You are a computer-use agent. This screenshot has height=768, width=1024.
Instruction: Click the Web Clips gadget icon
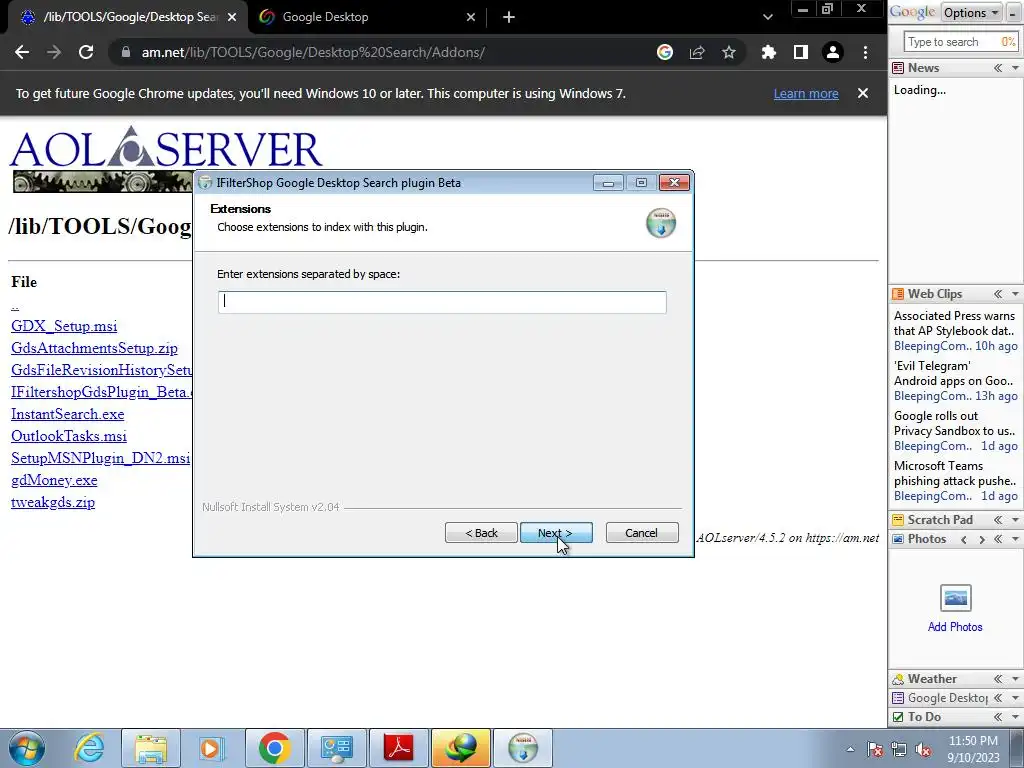click(898, 294)
